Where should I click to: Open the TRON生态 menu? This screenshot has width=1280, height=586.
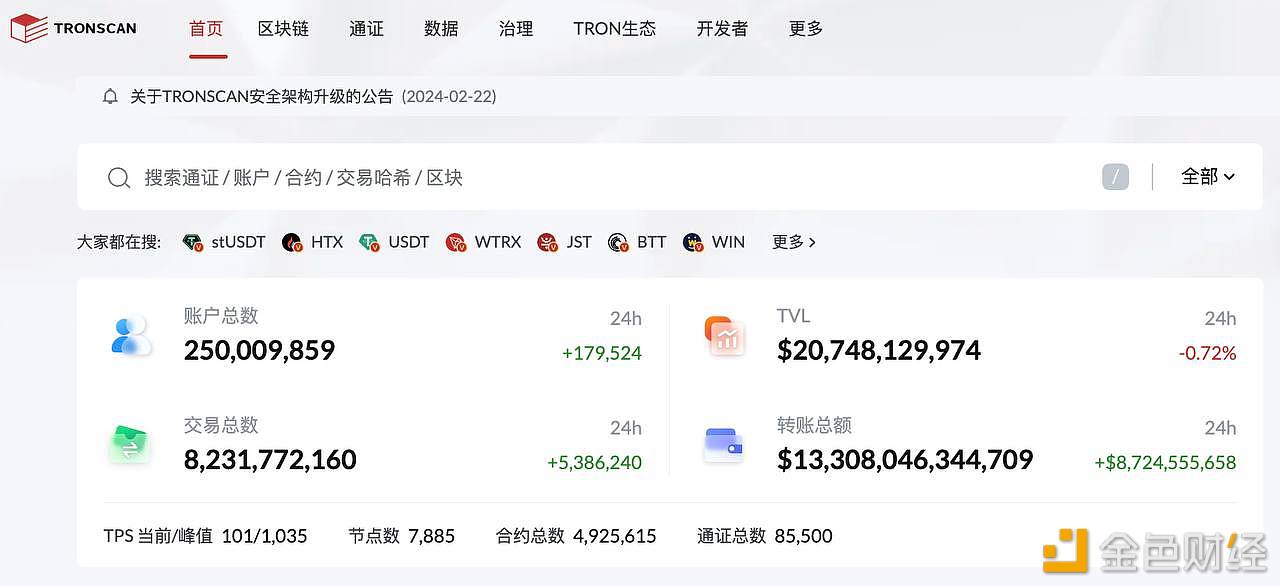pyautogui.click(x=615, y=29)
